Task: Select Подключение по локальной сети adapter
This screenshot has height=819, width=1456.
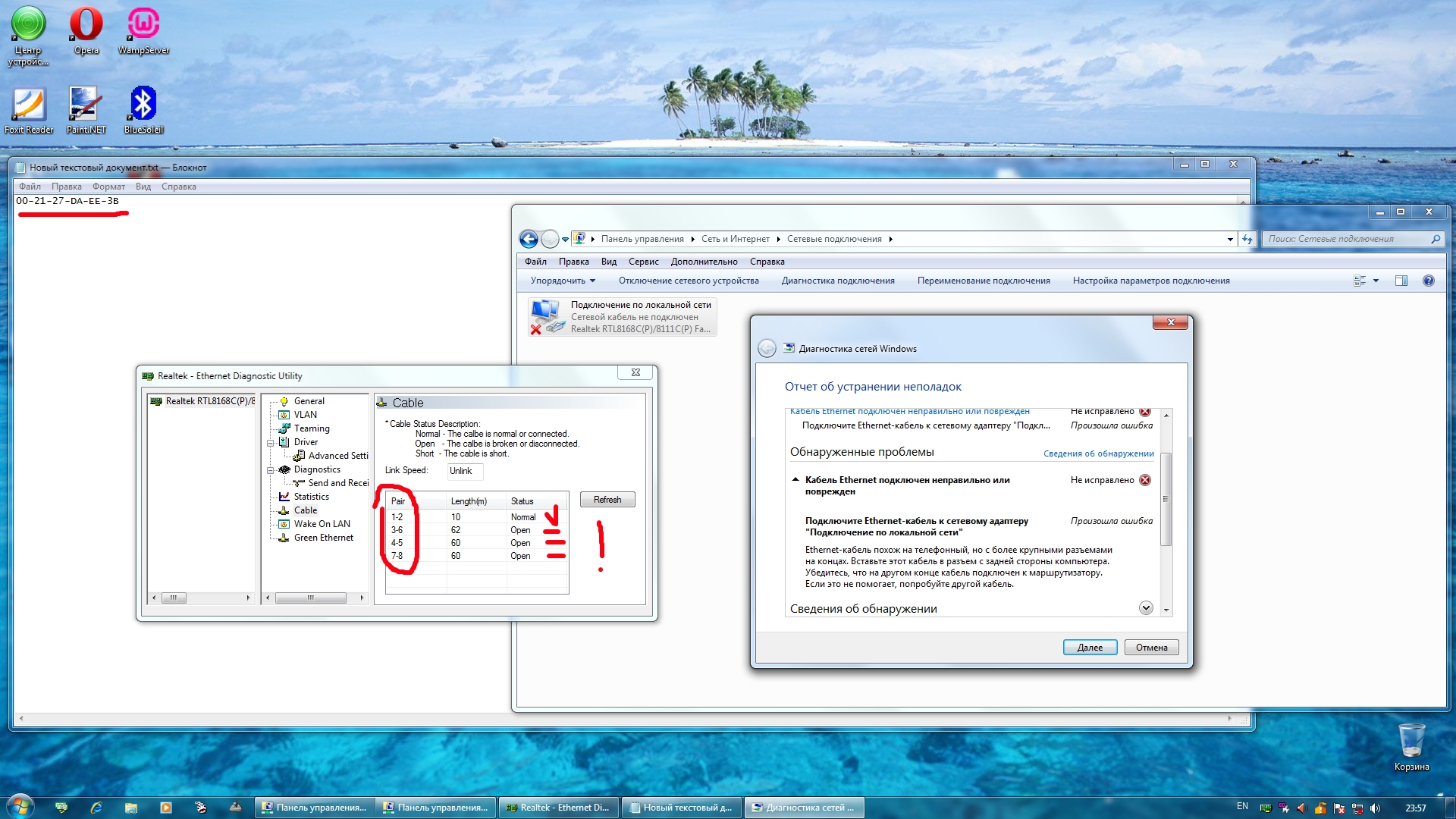Action: point(623,316)
